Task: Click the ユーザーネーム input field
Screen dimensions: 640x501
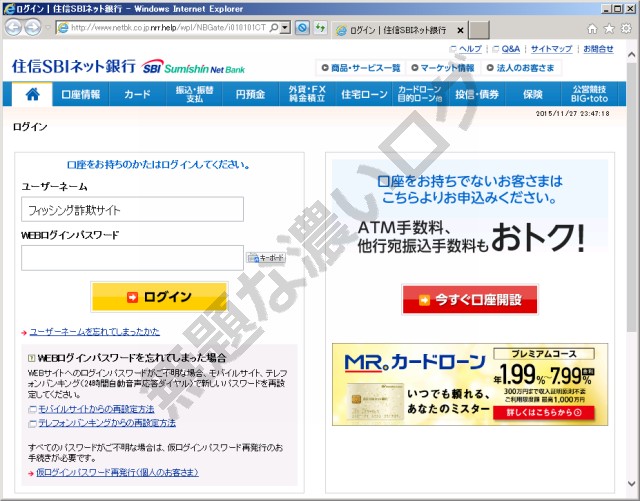Action: pos(132,209)
